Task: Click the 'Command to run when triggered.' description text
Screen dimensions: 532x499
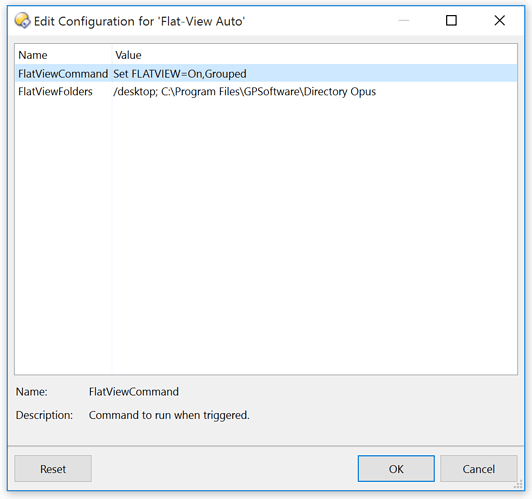Action: (x=169, y=415)
